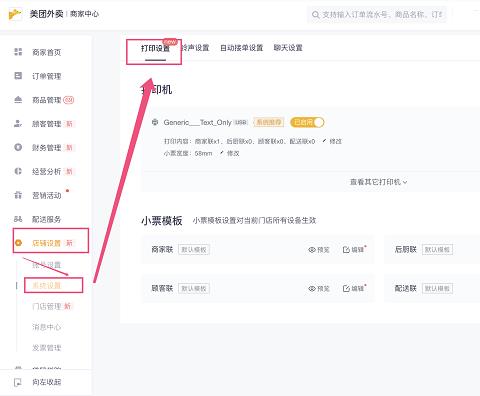Viewport: 480px width, 396px height.
Task: Click the 后厨联 template label
Action: click(x=406, y=249)
